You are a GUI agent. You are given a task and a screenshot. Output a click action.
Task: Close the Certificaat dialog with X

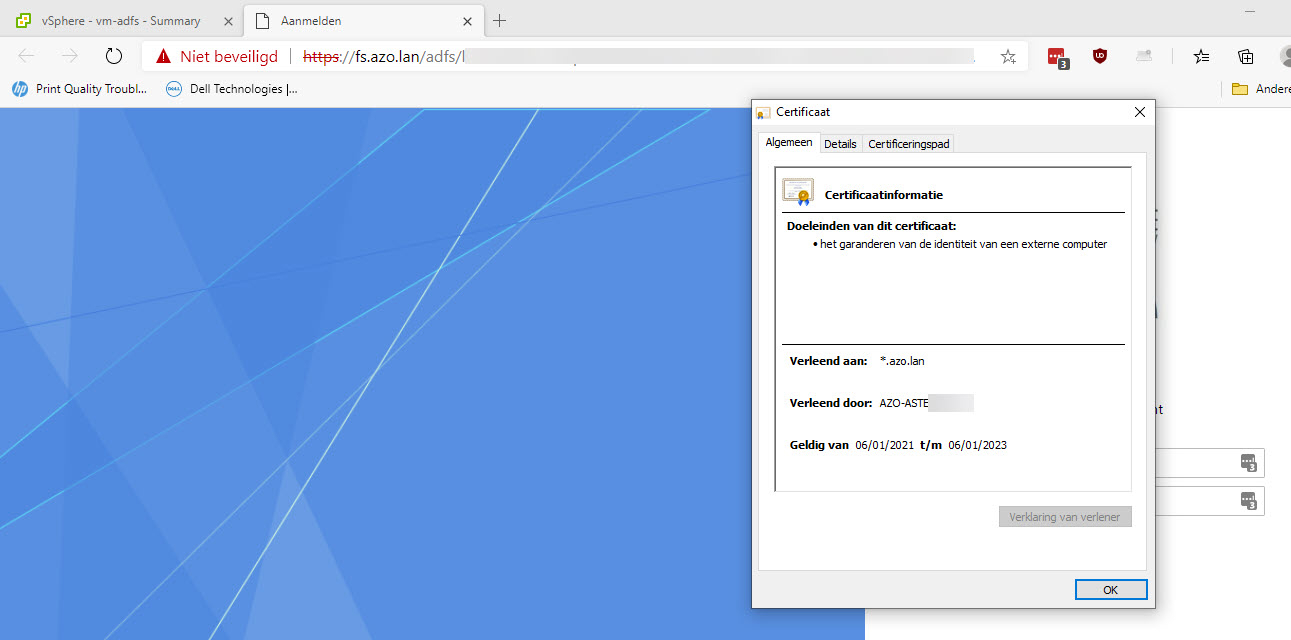pos(1139,112)
